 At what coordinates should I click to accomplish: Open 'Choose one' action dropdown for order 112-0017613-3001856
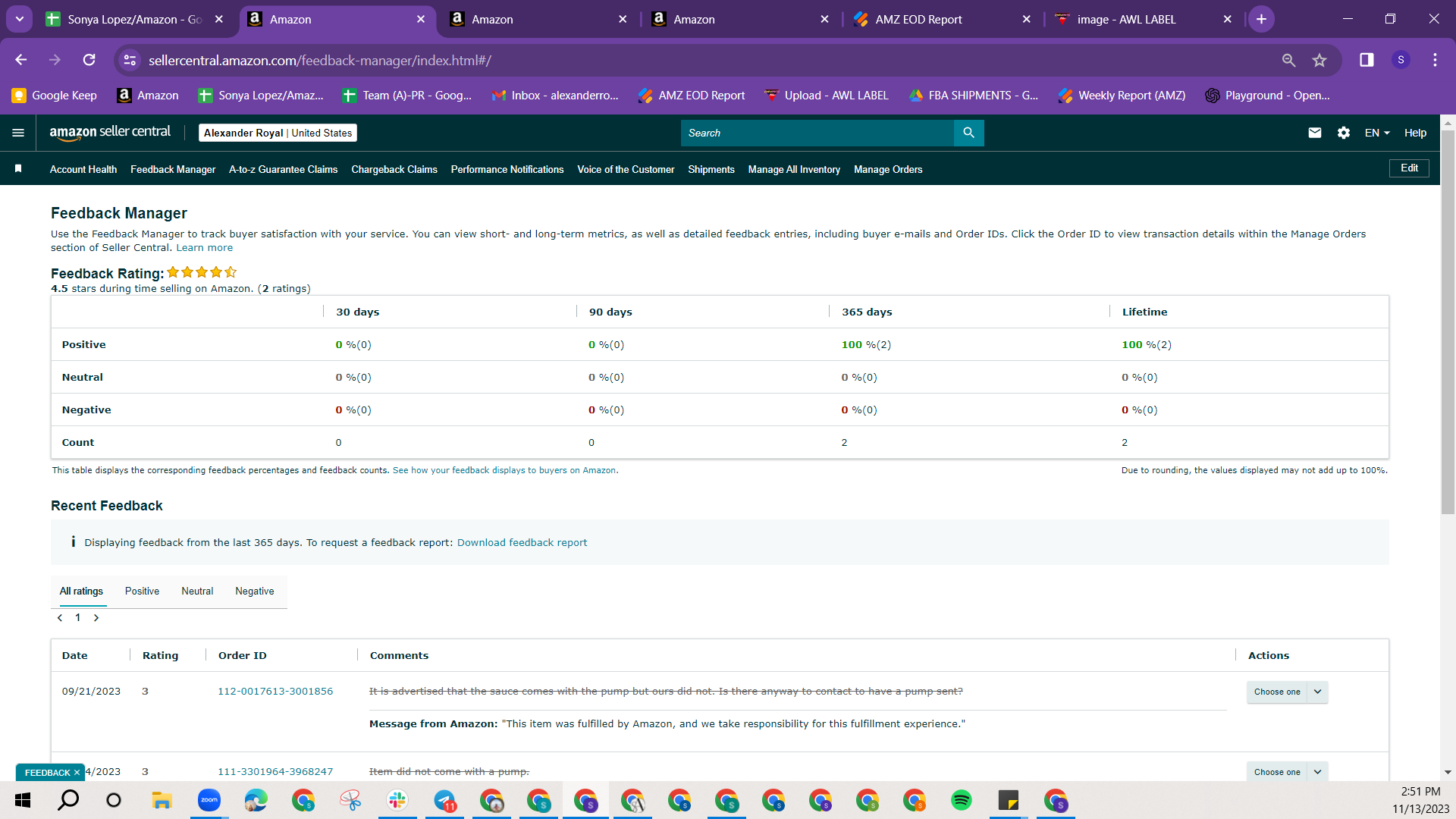click(1287, 692)
